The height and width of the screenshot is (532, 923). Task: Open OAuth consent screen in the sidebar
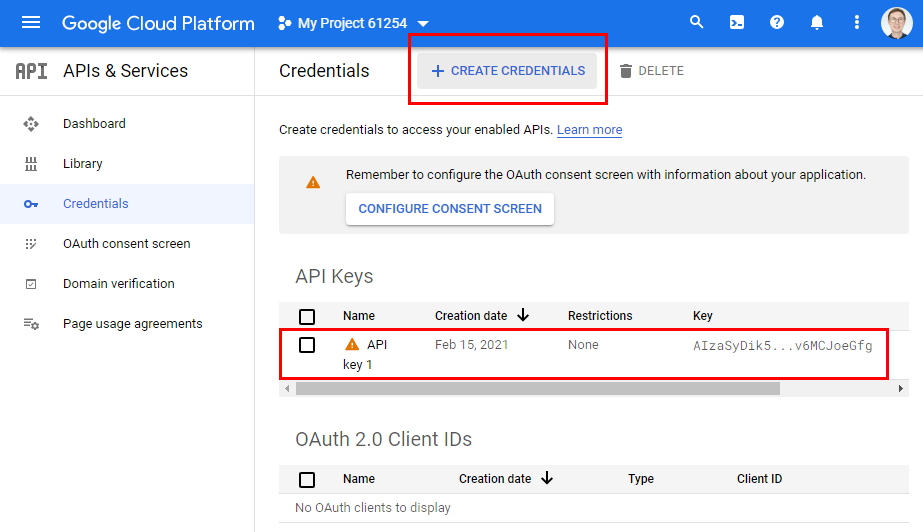pyautogui.click(x=127, y=244)
